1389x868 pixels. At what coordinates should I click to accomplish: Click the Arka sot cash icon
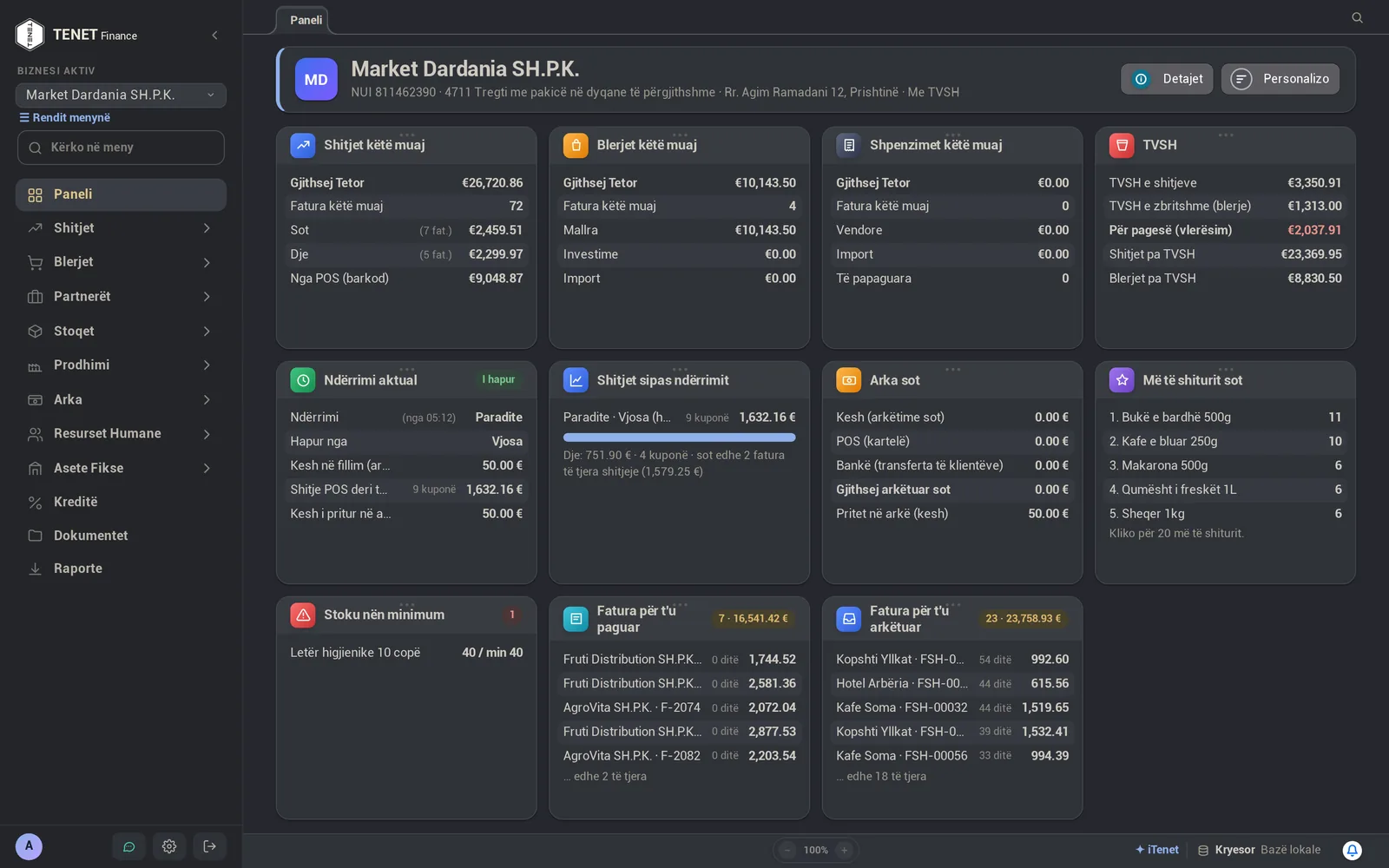[849, 380]
